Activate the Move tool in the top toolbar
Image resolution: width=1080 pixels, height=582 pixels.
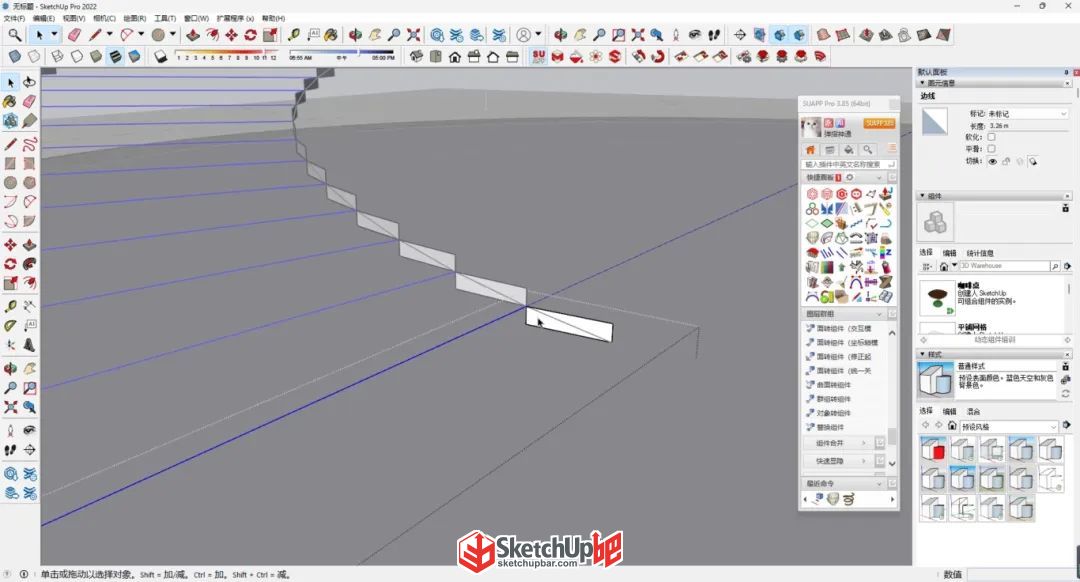point(231,34)
